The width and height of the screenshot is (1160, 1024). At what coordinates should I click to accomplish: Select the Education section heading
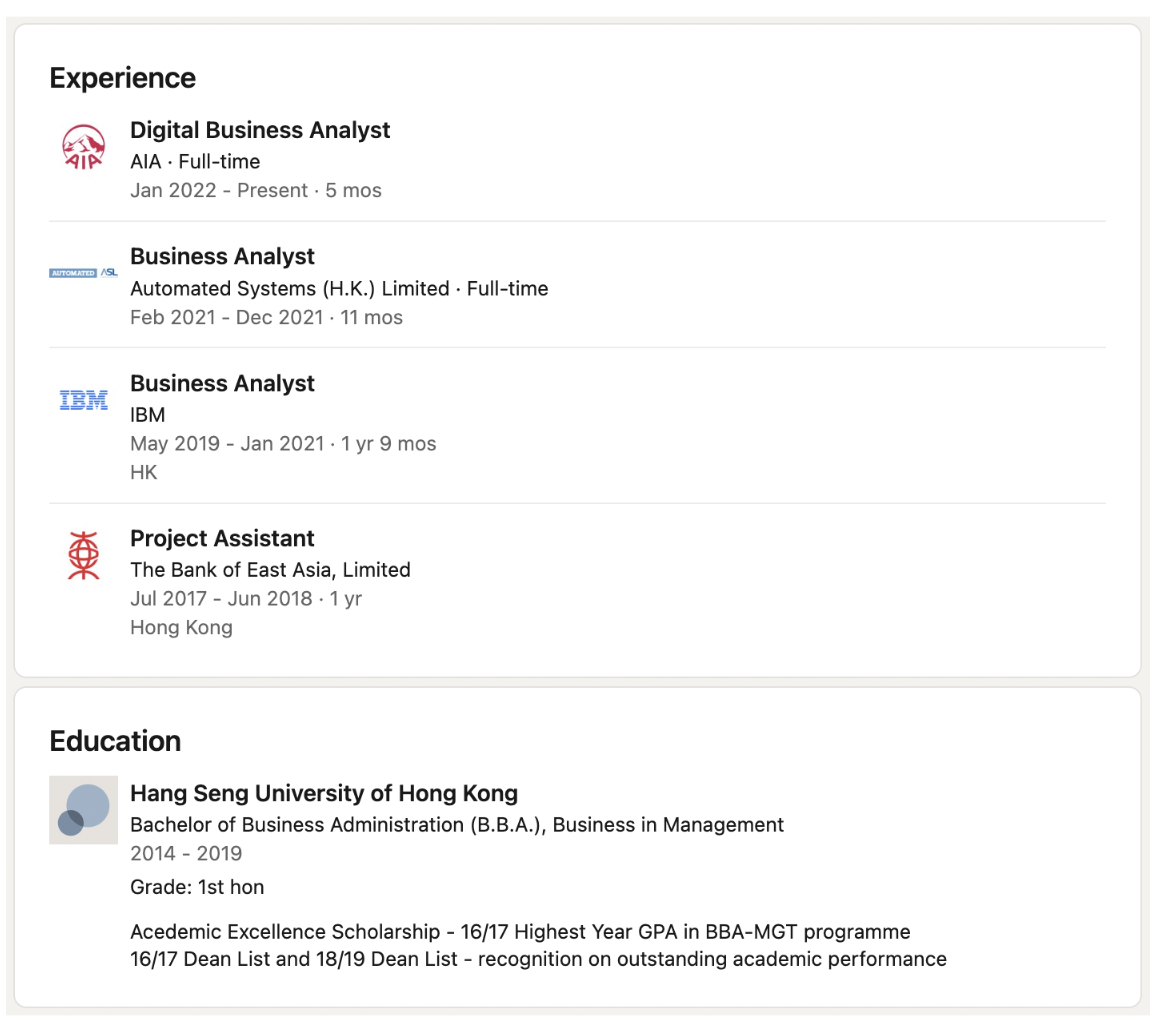click(115, 741)
